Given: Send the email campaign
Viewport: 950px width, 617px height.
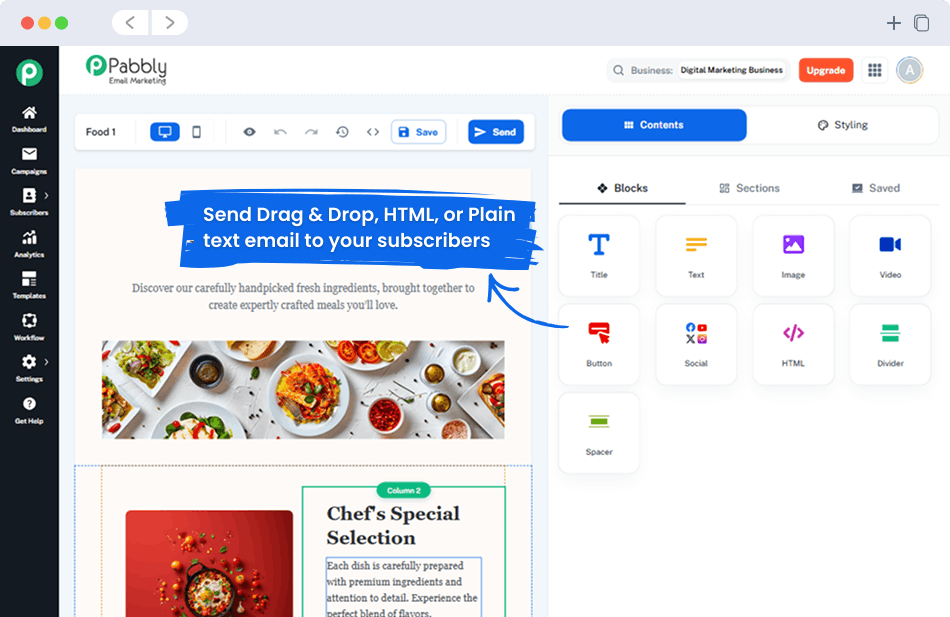Looking at the screenshot, I should pyautogui.click(x=495, y=131).
